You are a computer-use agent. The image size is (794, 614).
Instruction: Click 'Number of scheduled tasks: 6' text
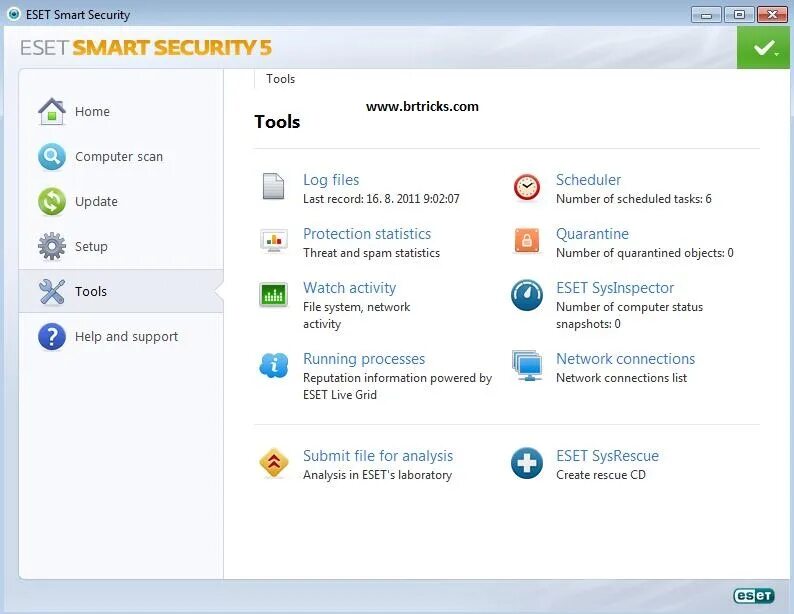coord(633,199)
